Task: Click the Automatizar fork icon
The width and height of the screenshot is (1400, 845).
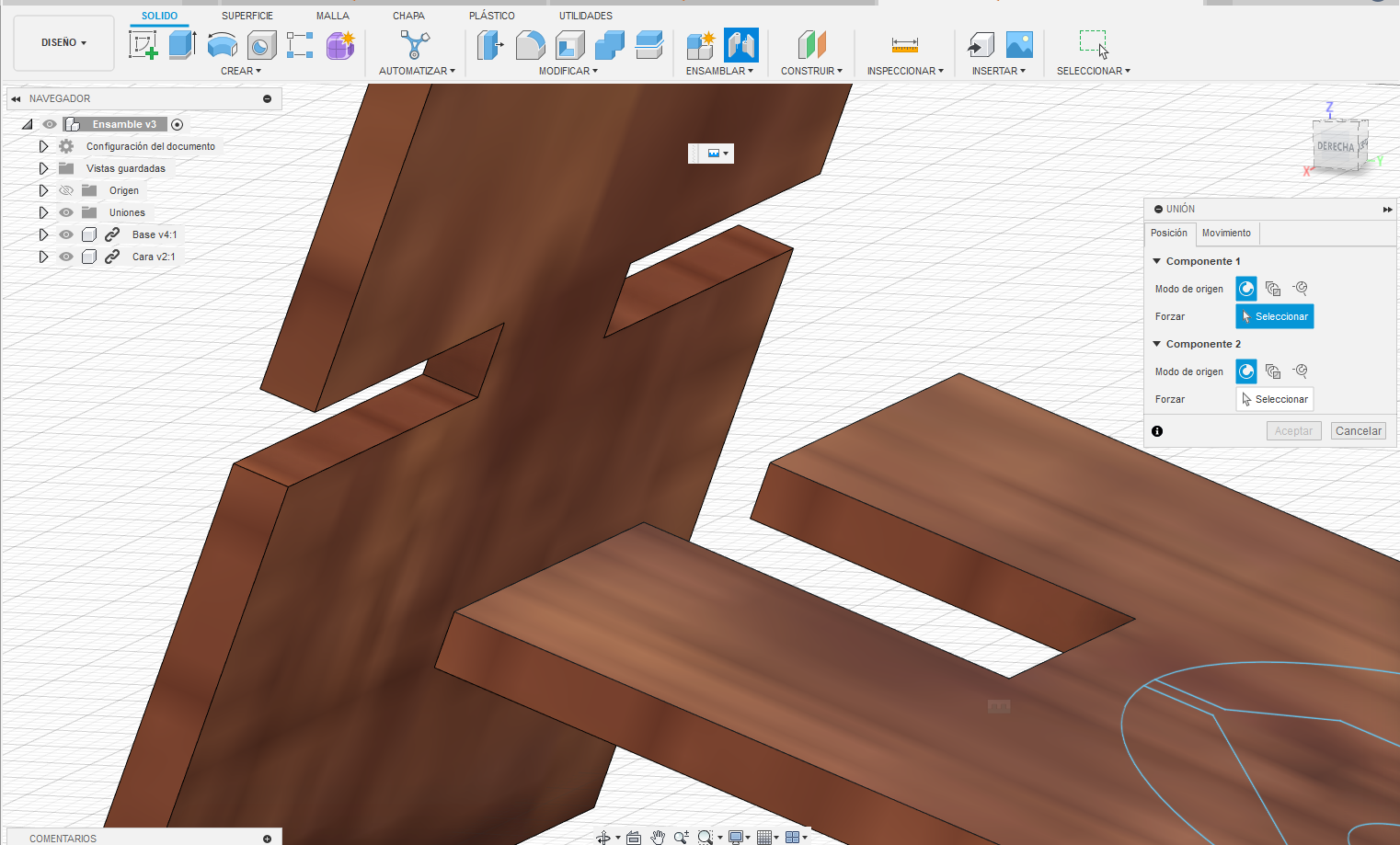Action: pos(415,44)
